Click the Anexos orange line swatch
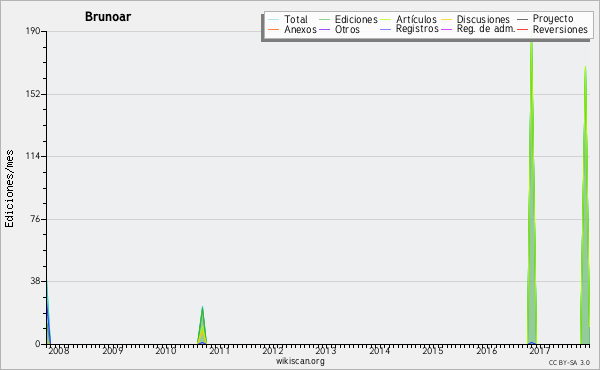Viewport: 600px width, 370px height. [x=274, y=29]
